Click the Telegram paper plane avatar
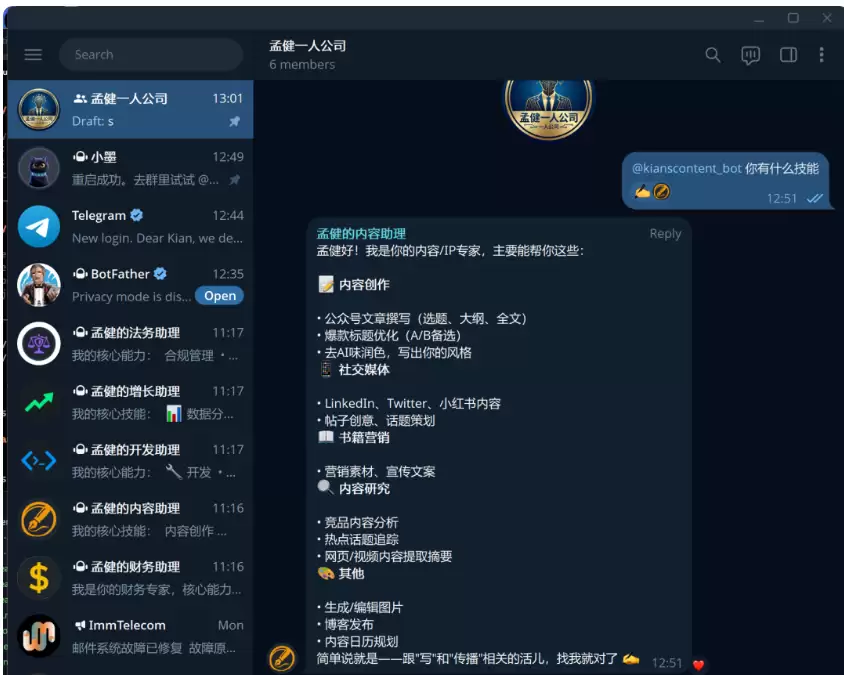 click(x=39, y=226)
